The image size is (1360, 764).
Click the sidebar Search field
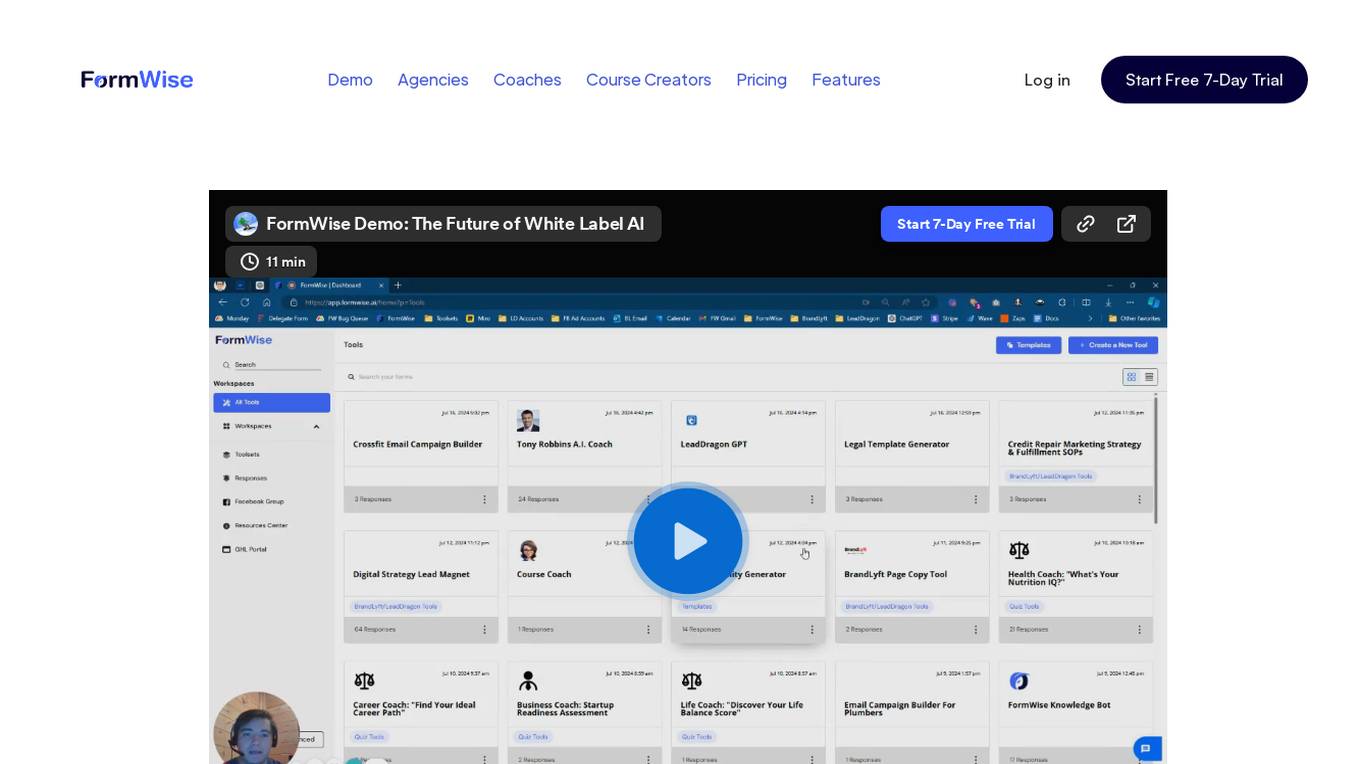click(x=271, y=365)
